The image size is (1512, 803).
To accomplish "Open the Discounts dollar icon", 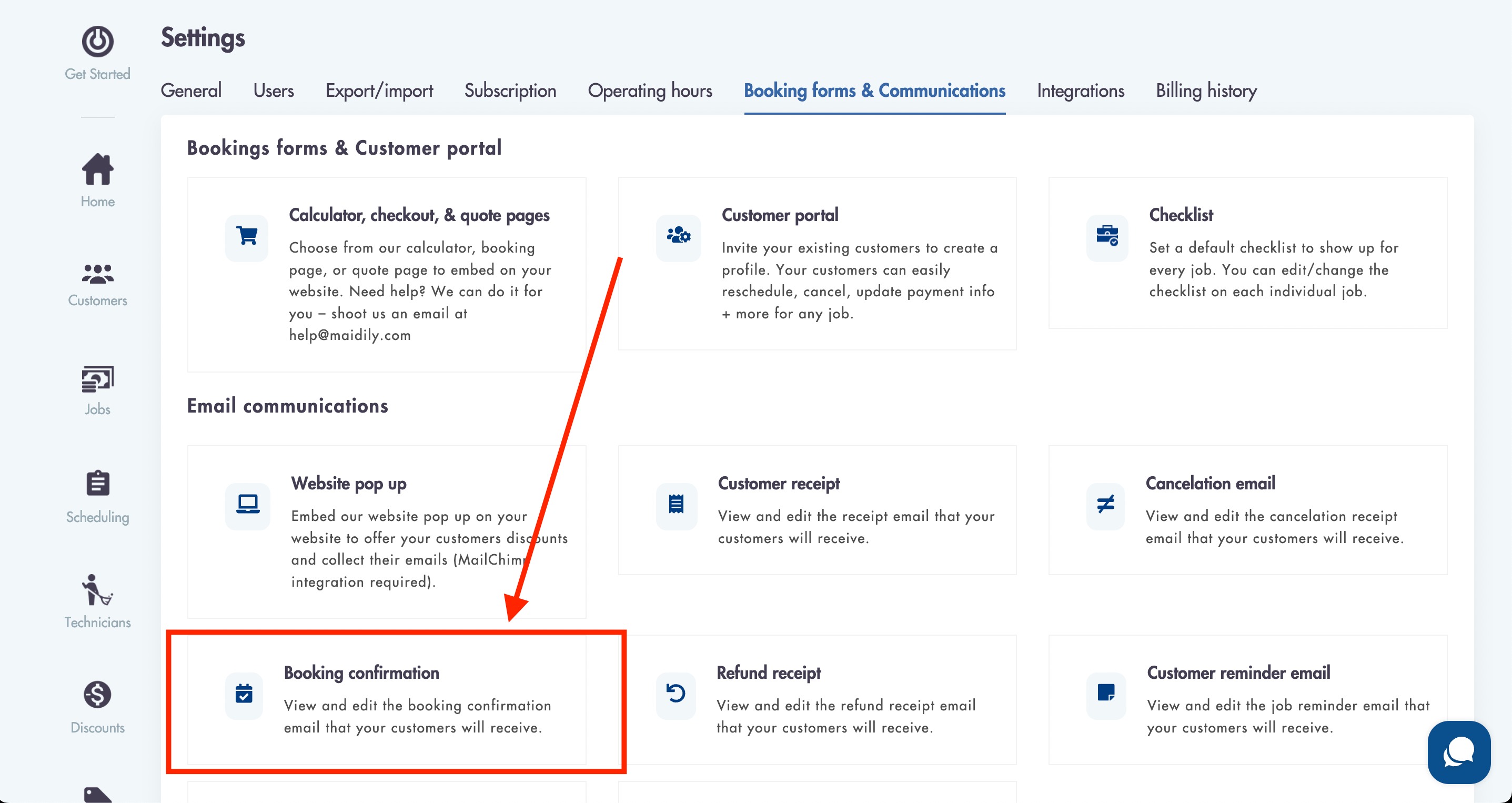I will [x=97, y=695].
